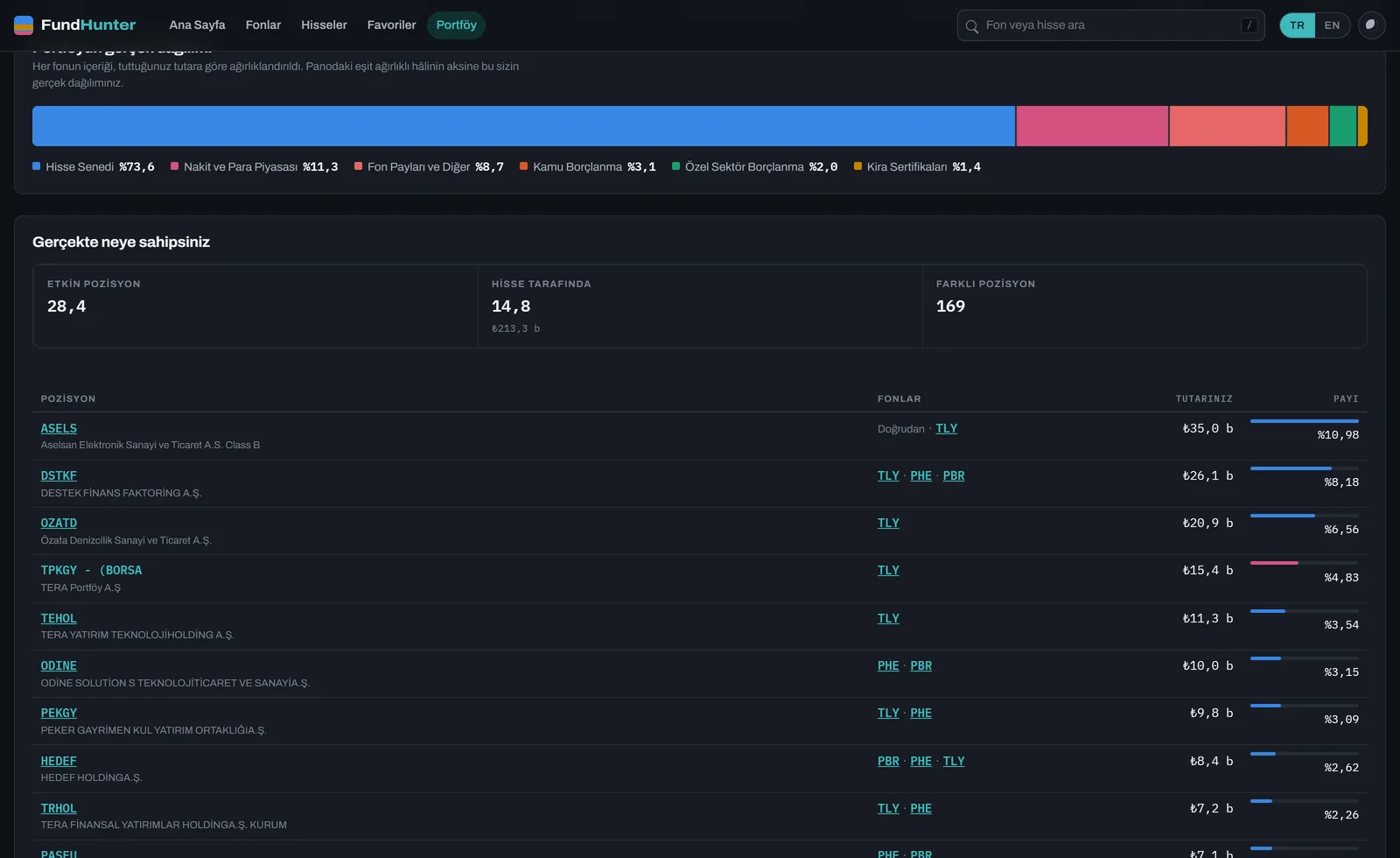Viewport: 1400px width, 858px height.
Task: Click the TUTARINIZ column header
Action: coord(1204,399)
